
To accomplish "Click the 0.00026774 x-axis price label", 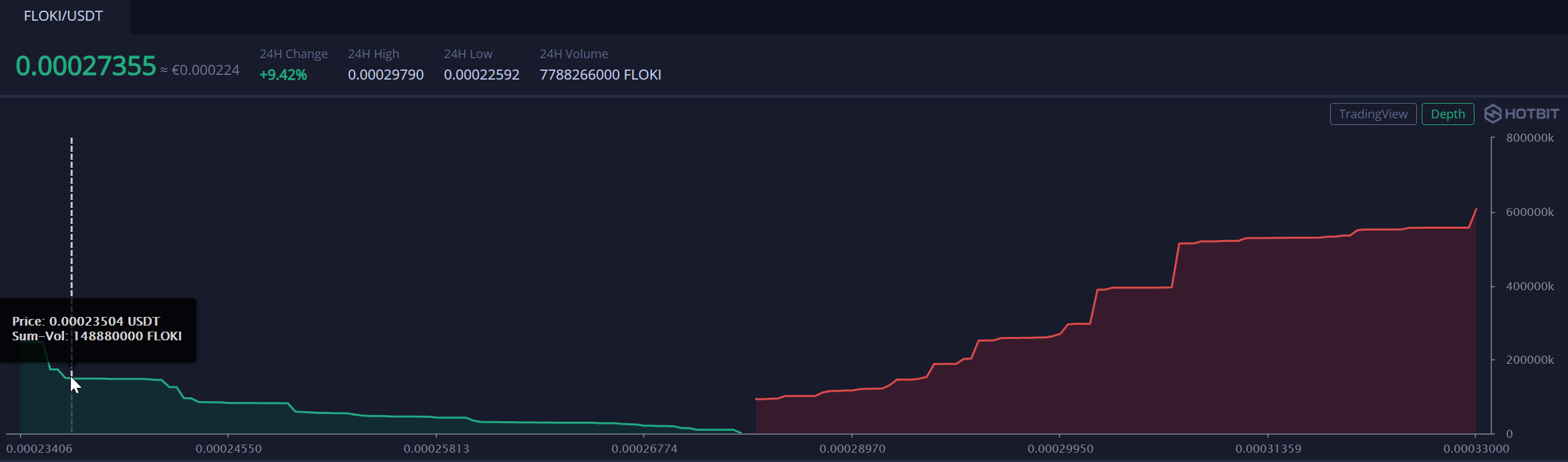I will (644, 449).
